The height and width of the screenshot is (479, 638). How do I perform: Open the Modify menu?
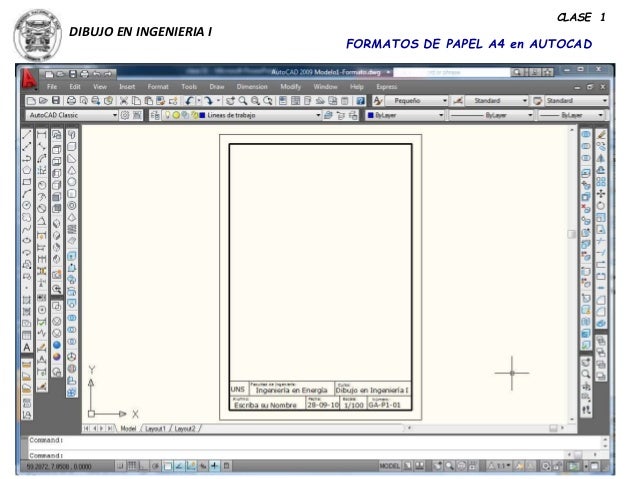(291, 87)
